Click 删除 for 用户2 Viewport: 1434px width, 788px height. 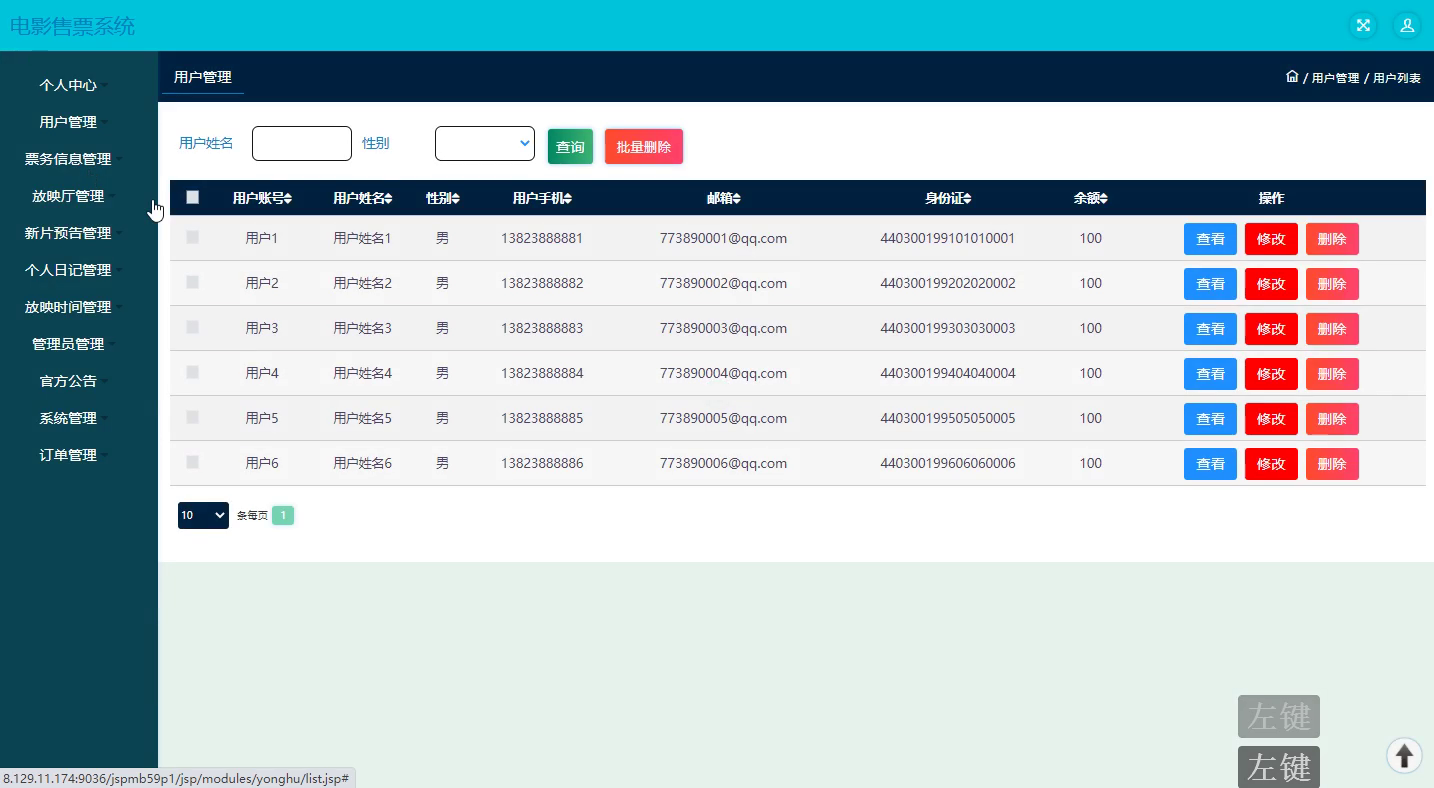pyautogui.click(x=1332, y=284)
